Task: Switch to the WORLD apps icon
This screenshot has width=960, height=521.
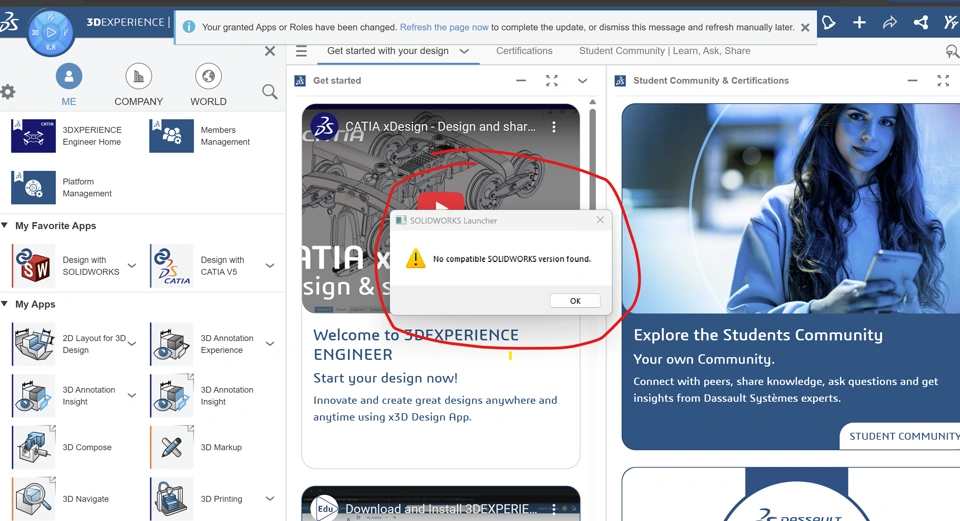Action: pyautogui.click(x=208, y=77)
